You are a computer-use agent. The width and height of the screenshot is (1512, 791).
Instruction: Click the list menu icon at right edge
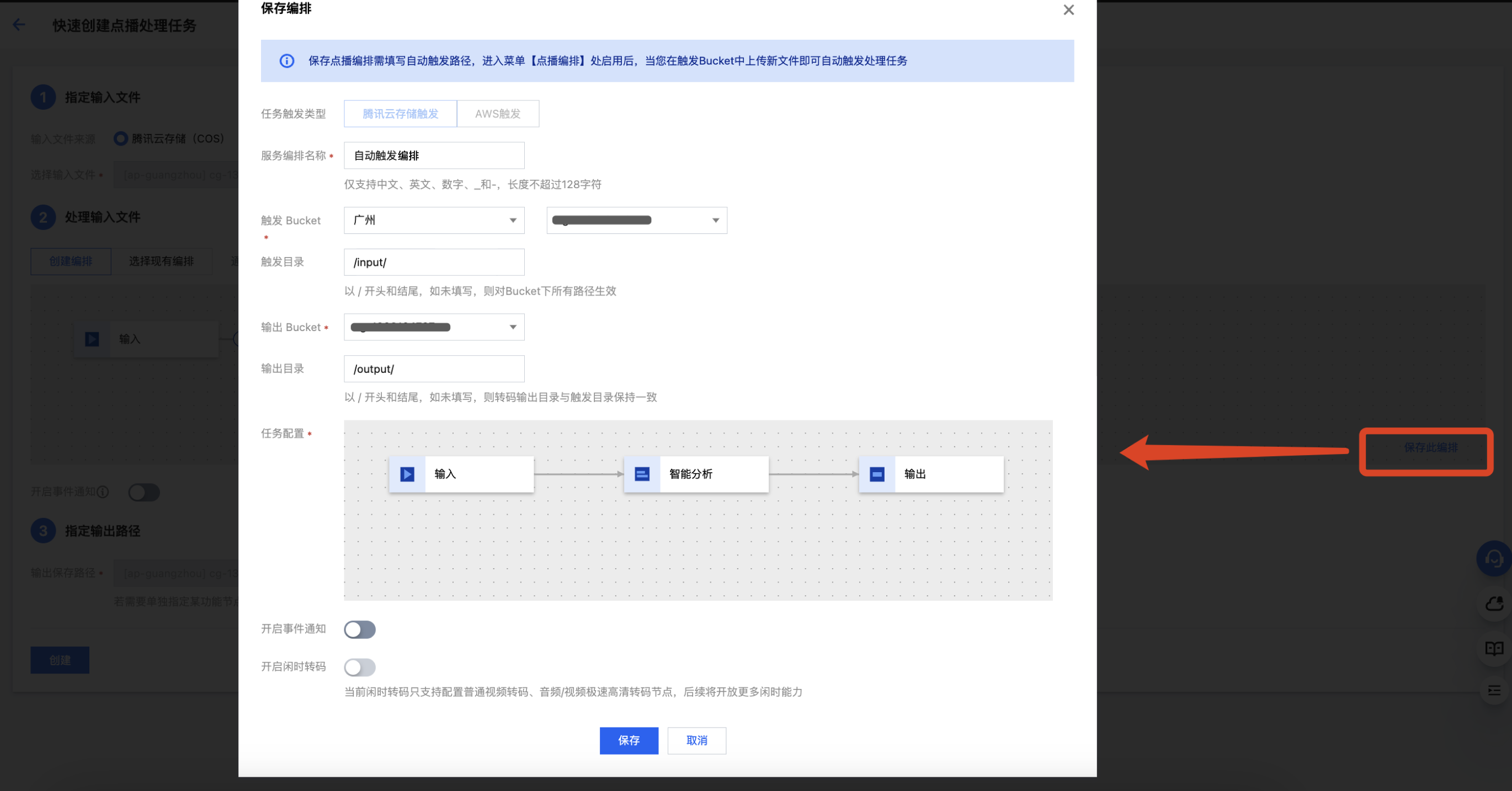coord(1494,691)
